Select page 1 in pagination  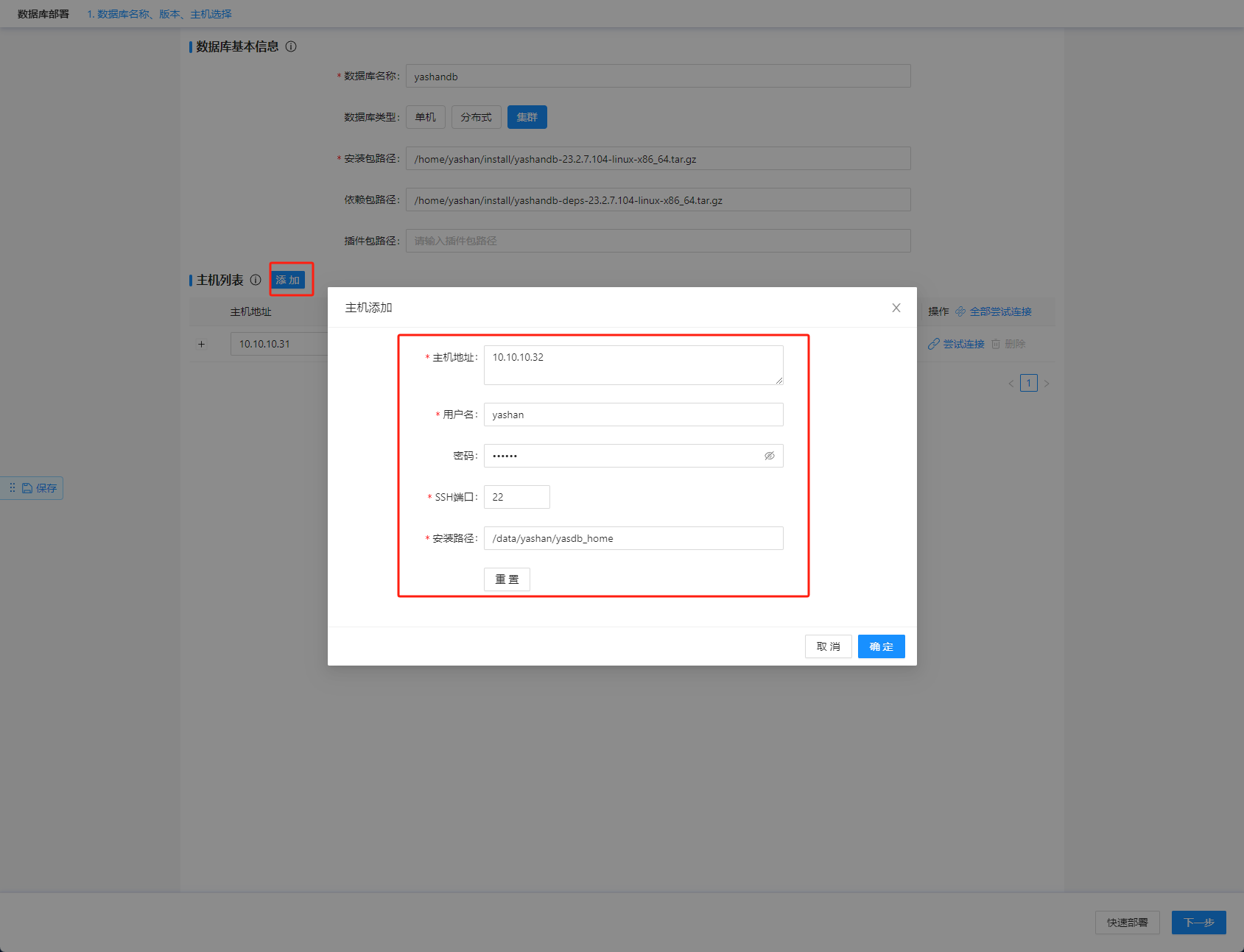coord(1029,383)
